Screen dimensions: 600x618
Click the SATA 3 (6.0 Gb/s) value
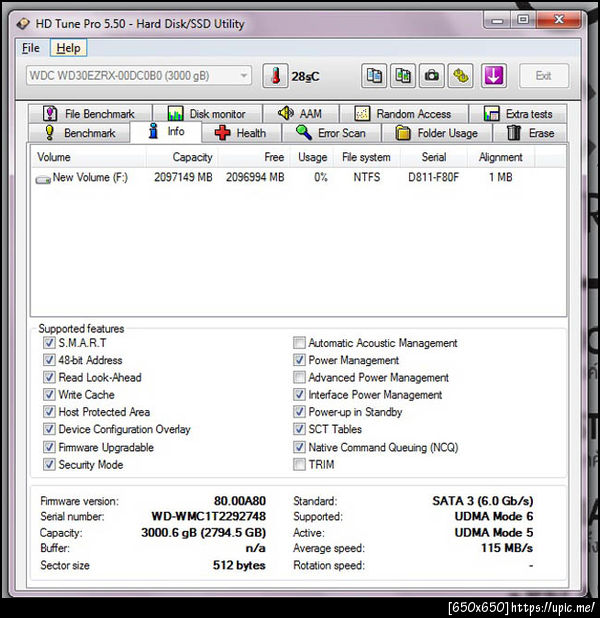click(483, 501)
